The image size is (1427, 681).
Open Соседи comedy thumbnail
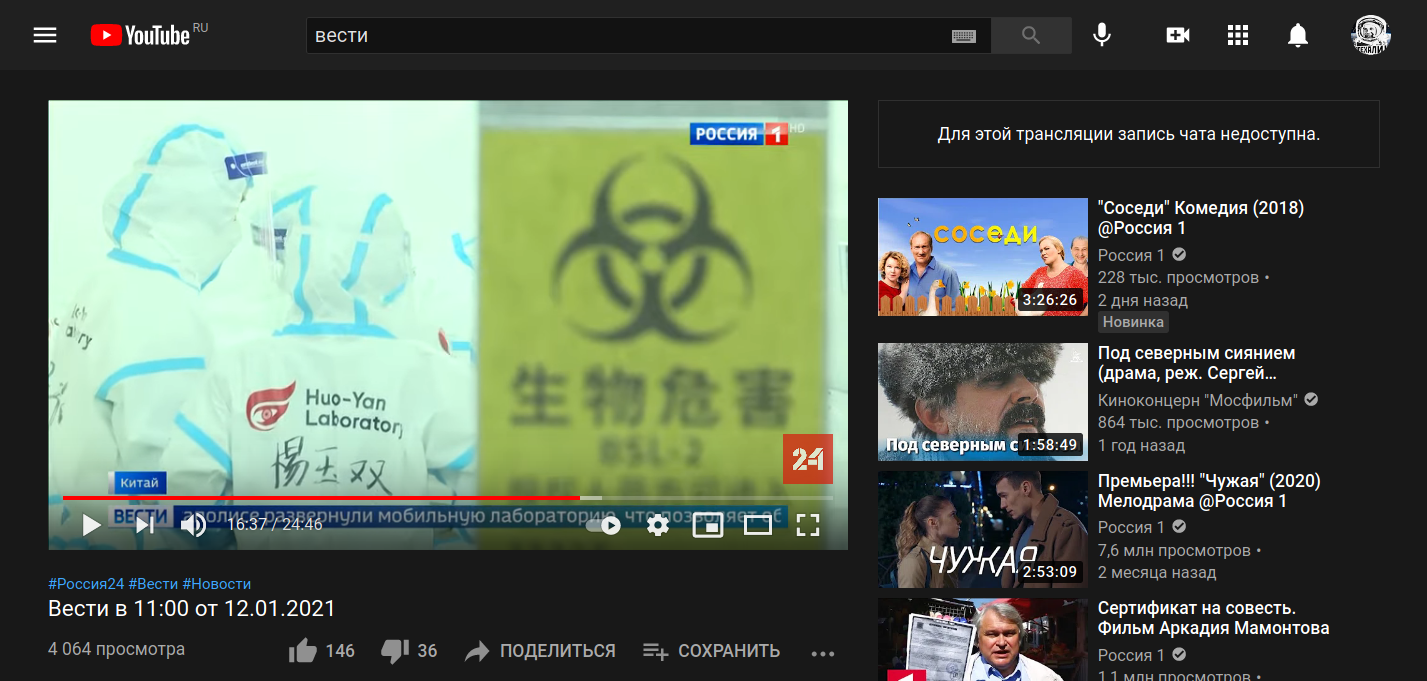click(982, 257)
